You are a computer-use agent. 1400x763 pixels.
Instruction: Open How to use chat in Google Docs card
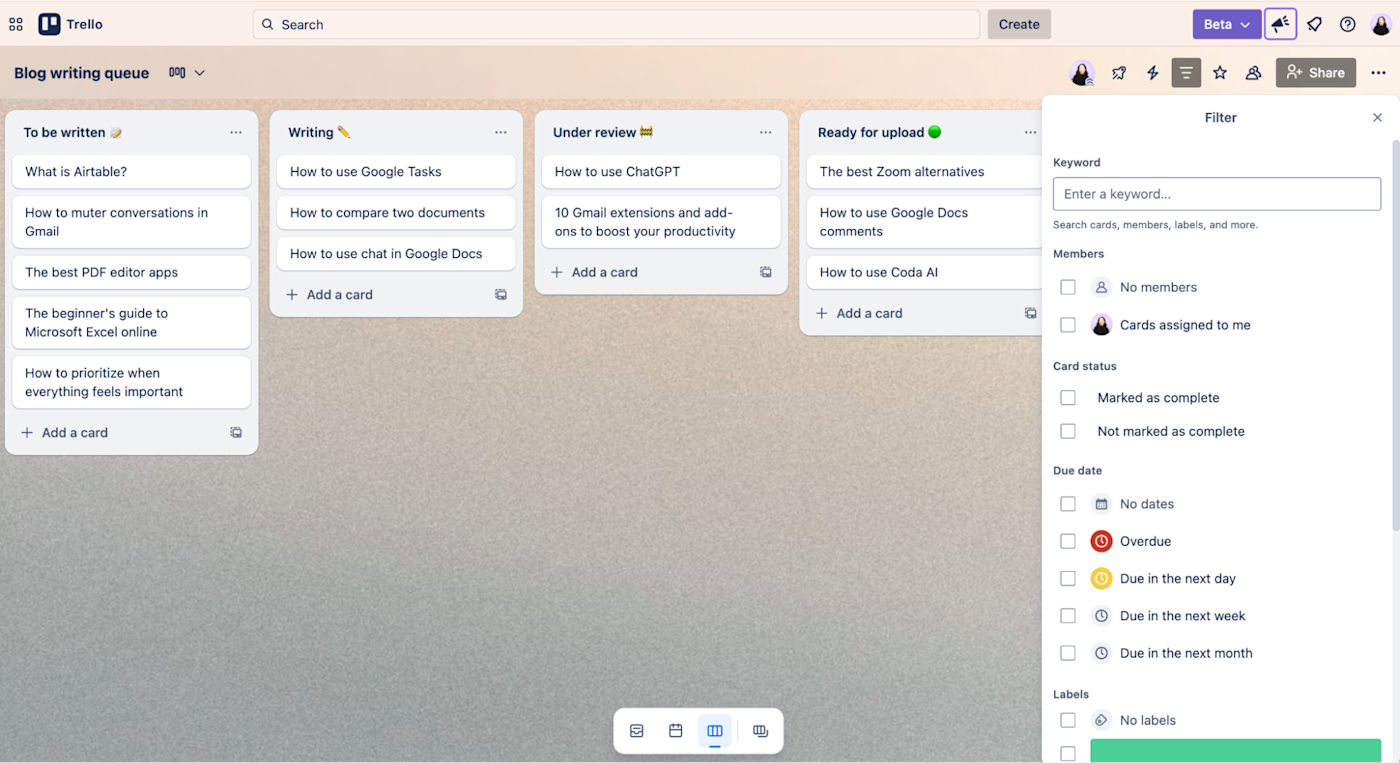click(x=396, y=254)
